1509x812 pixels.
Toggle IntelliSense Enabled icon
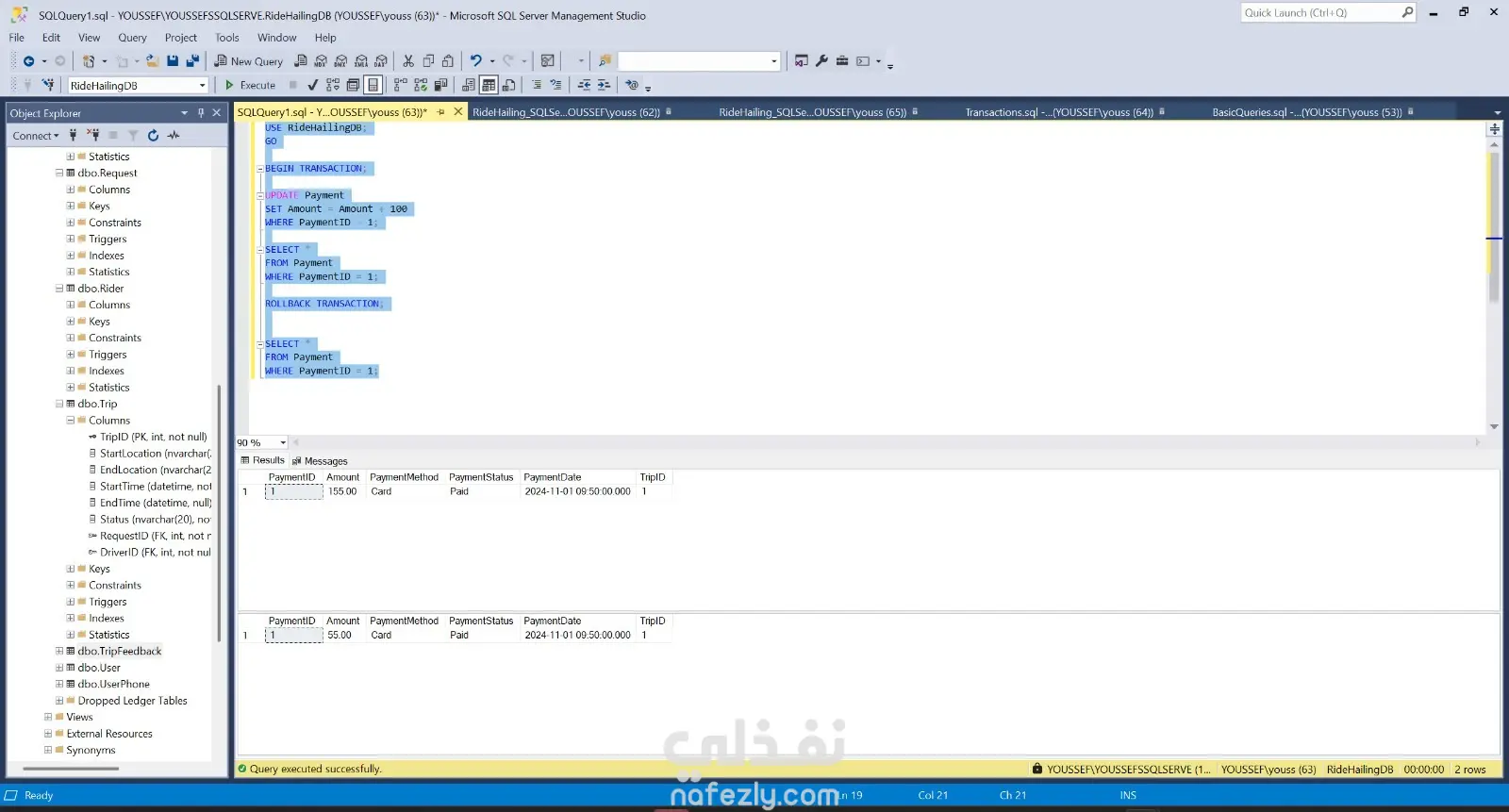click(373, 85)
